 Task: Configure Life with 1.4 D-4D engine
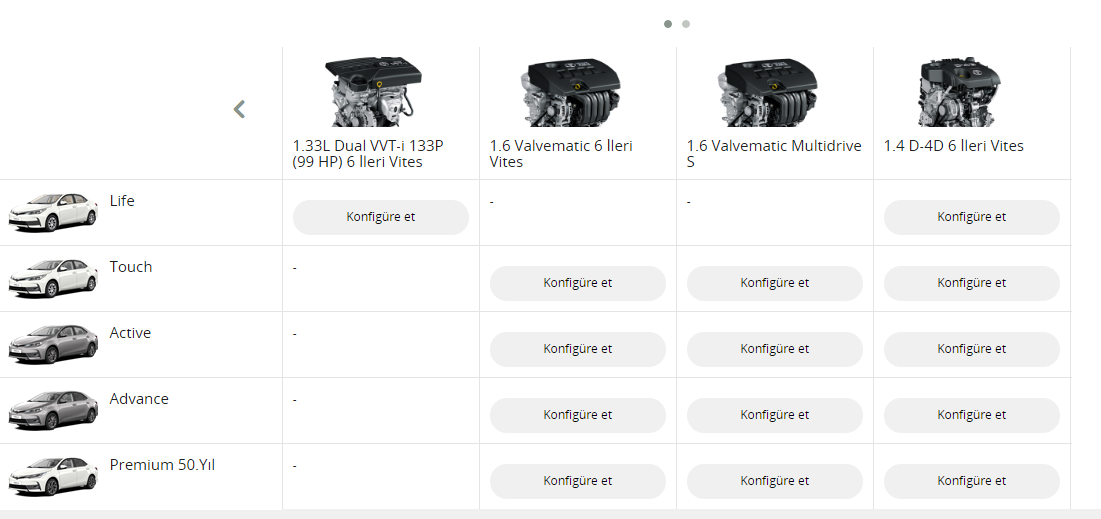pyautogui.click(x=972, y=217)
